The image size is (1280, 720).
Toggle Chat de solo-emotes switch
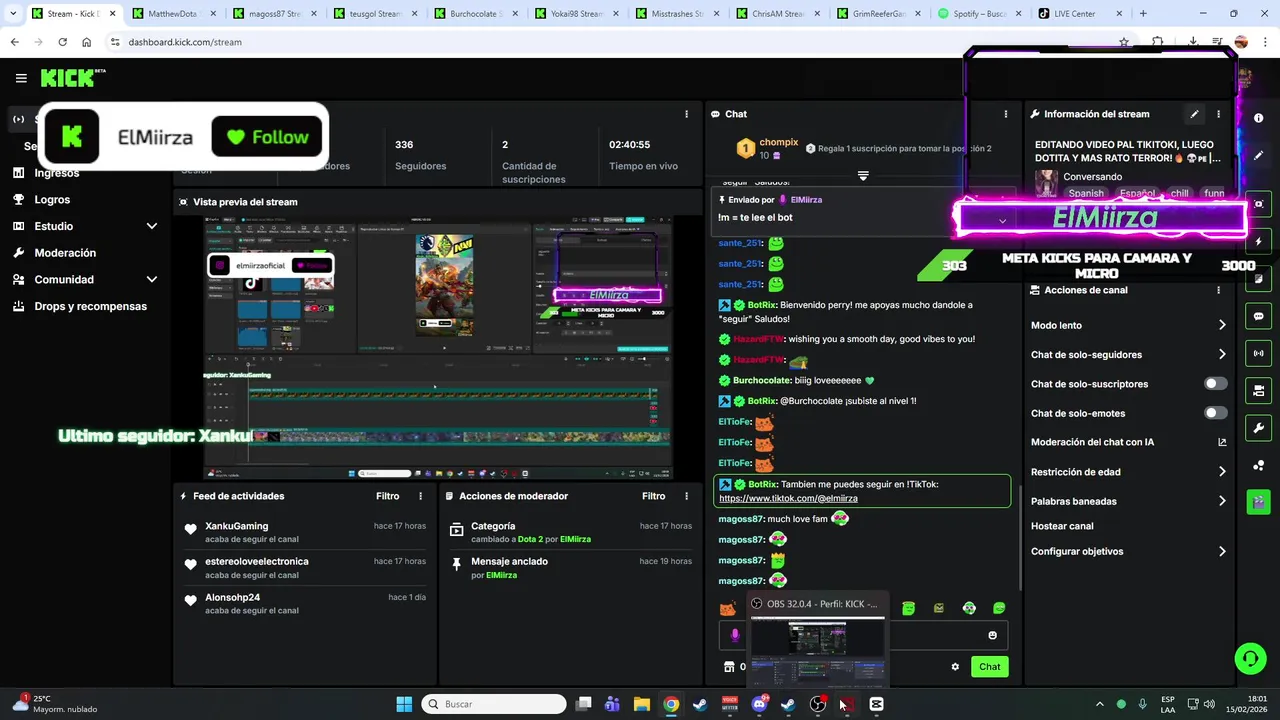[x=1215, y=413]
